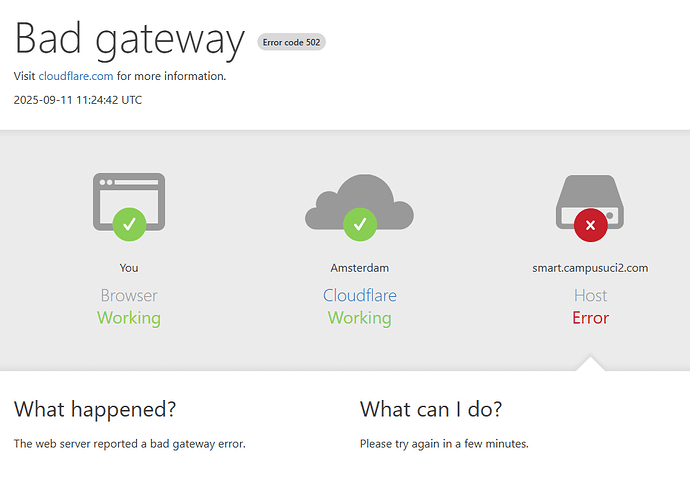This screenshot has height=485, width=690.
Task: Click the green checkmark on the browser icon
Action: (129, 224)
